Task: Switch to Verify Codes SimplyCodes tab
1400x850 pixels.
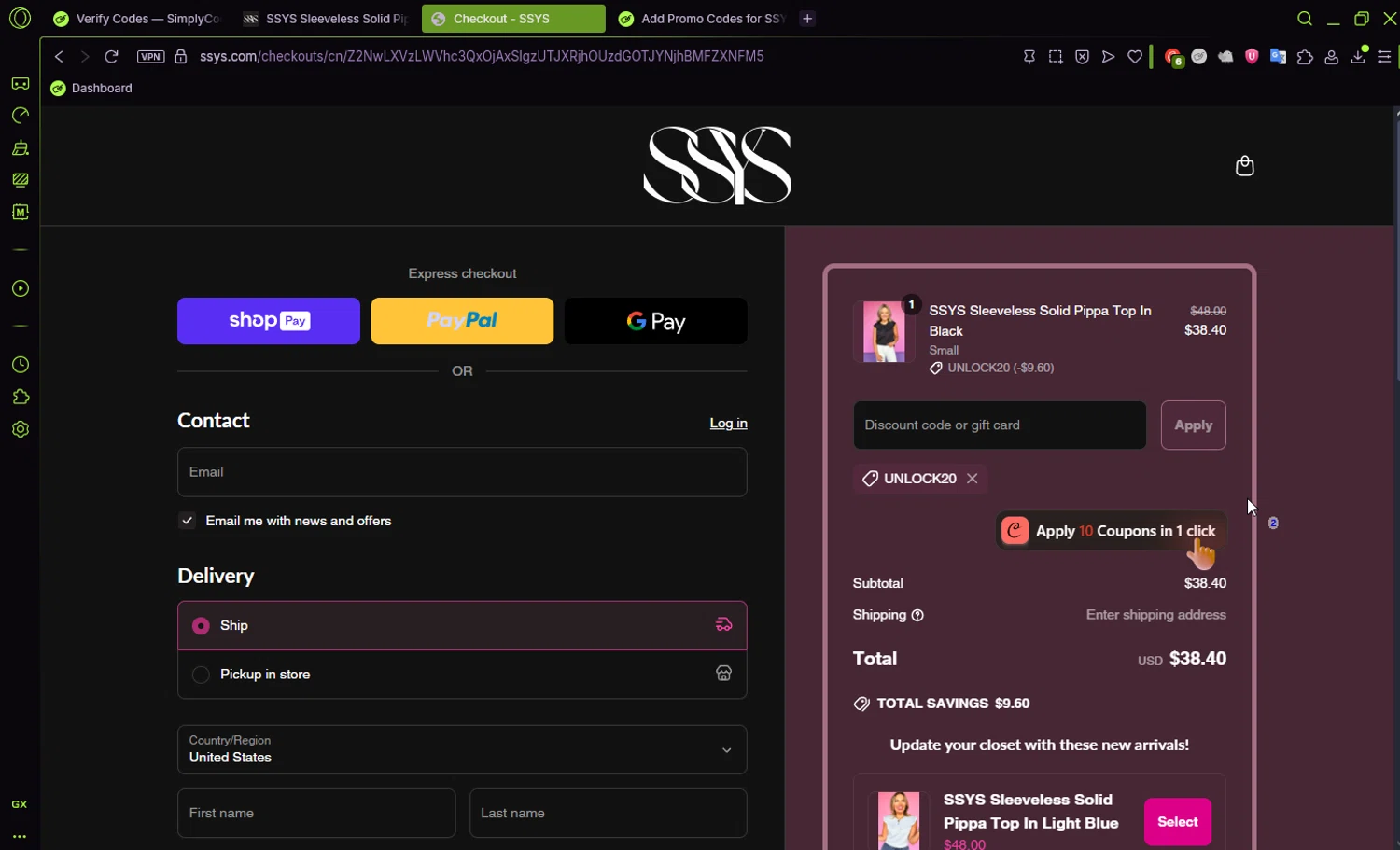Action: point(136,19)
